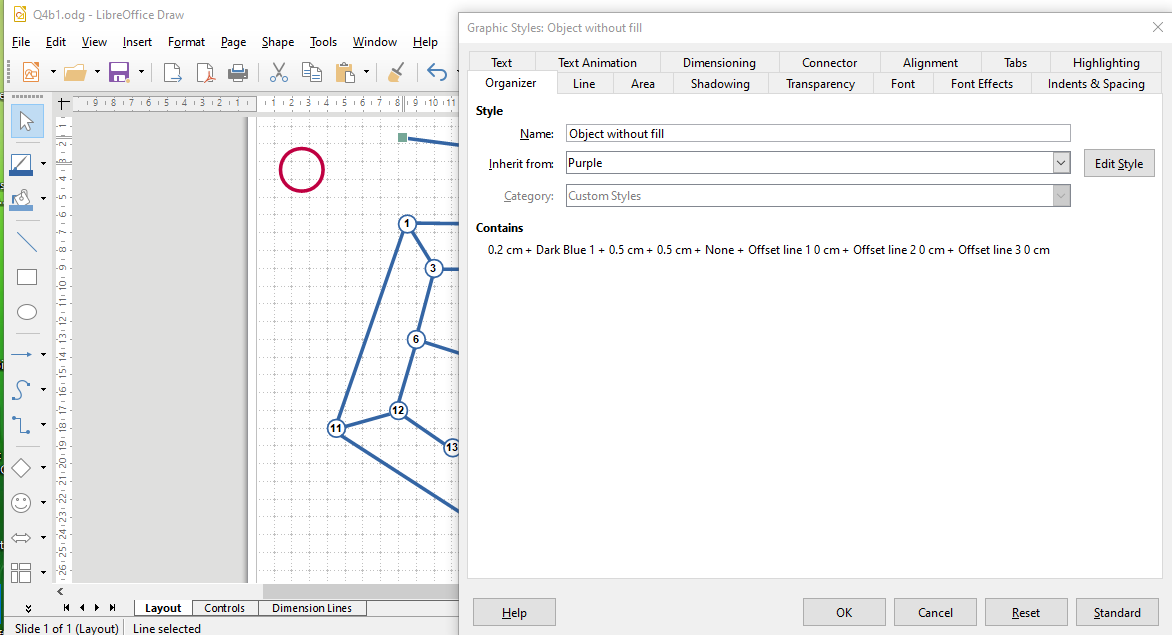Click the Line Color swatch icon
The height and width of the screenshot is (635, 1172).
click(x=22, y=164)
